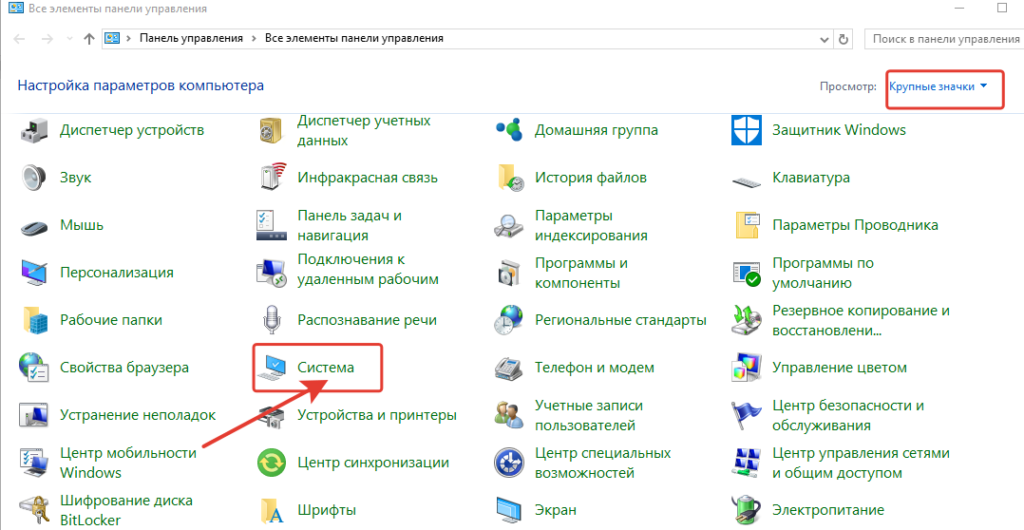Click the Шрифты fonts icon
Viewport: 1024px width, 530px height.
click(272, 508)
